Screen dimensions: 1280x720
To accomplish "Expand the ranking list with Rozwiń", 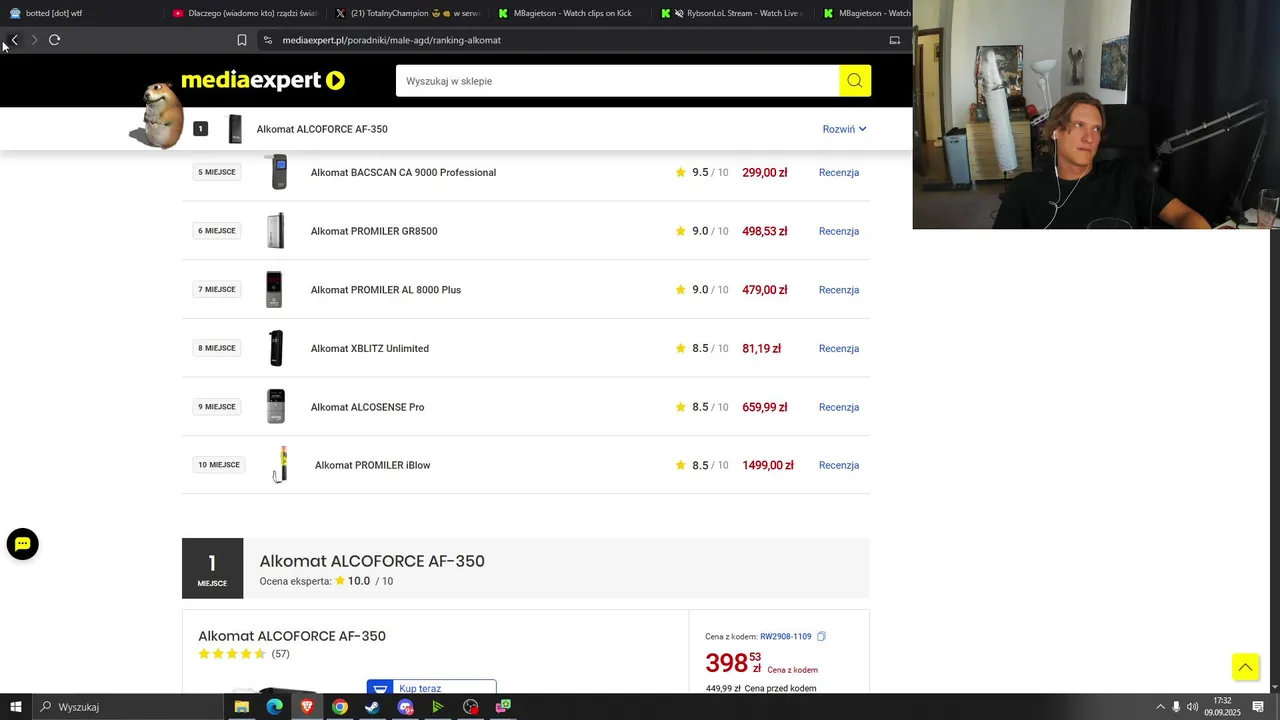I will pyautogui.click(x=845, y=129).
